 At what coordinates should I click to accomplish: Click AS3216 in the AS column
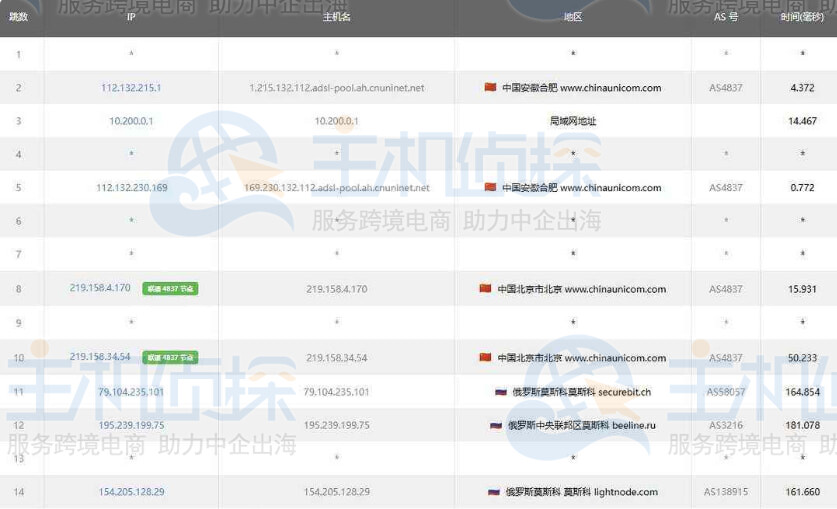coord(726,425)
